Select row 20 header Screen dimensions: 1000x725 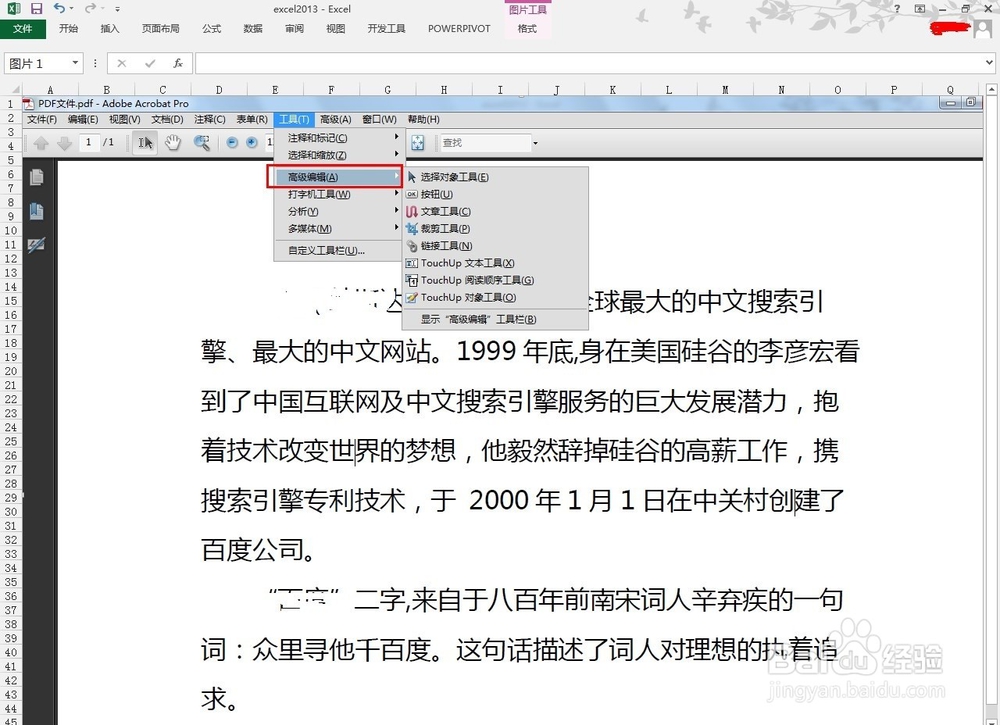pos(11,371)
